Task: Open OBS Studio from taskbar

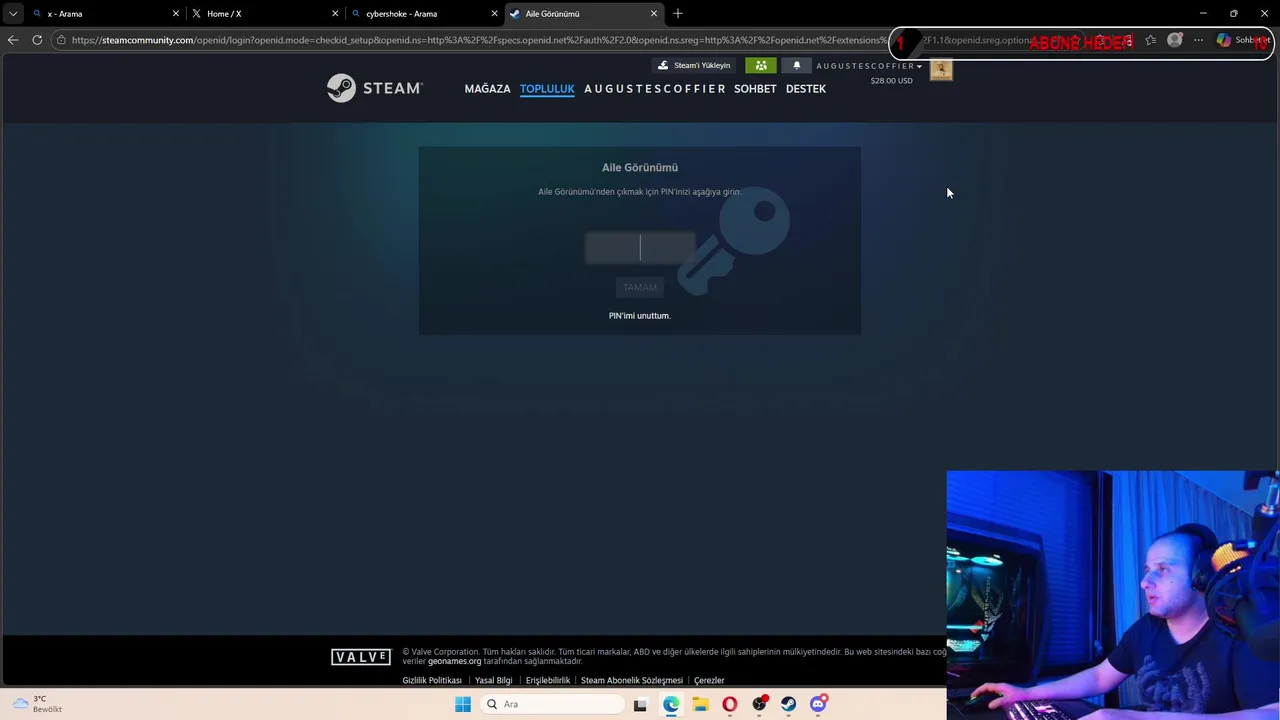Action: point(760,704)
